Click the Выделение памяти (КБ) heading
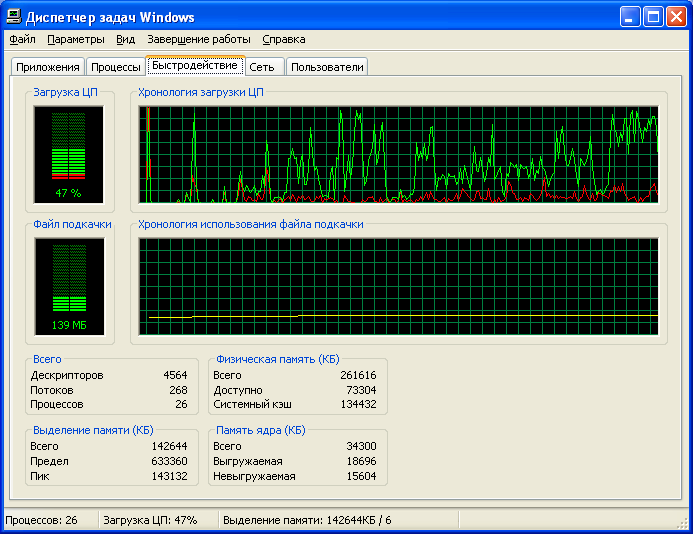 pyautogui.click(x=93, y=431)
